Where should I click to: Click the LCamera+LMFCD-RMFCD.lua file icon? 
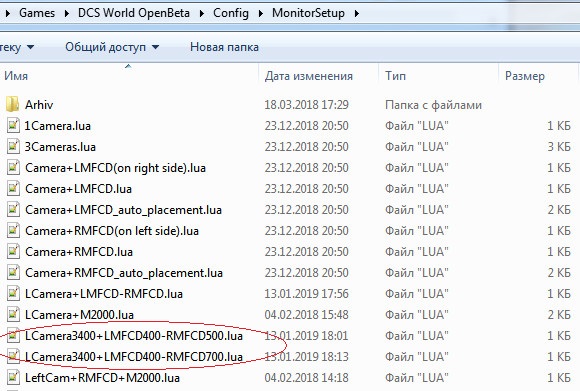pyautogui.click(x=13, y=294)
